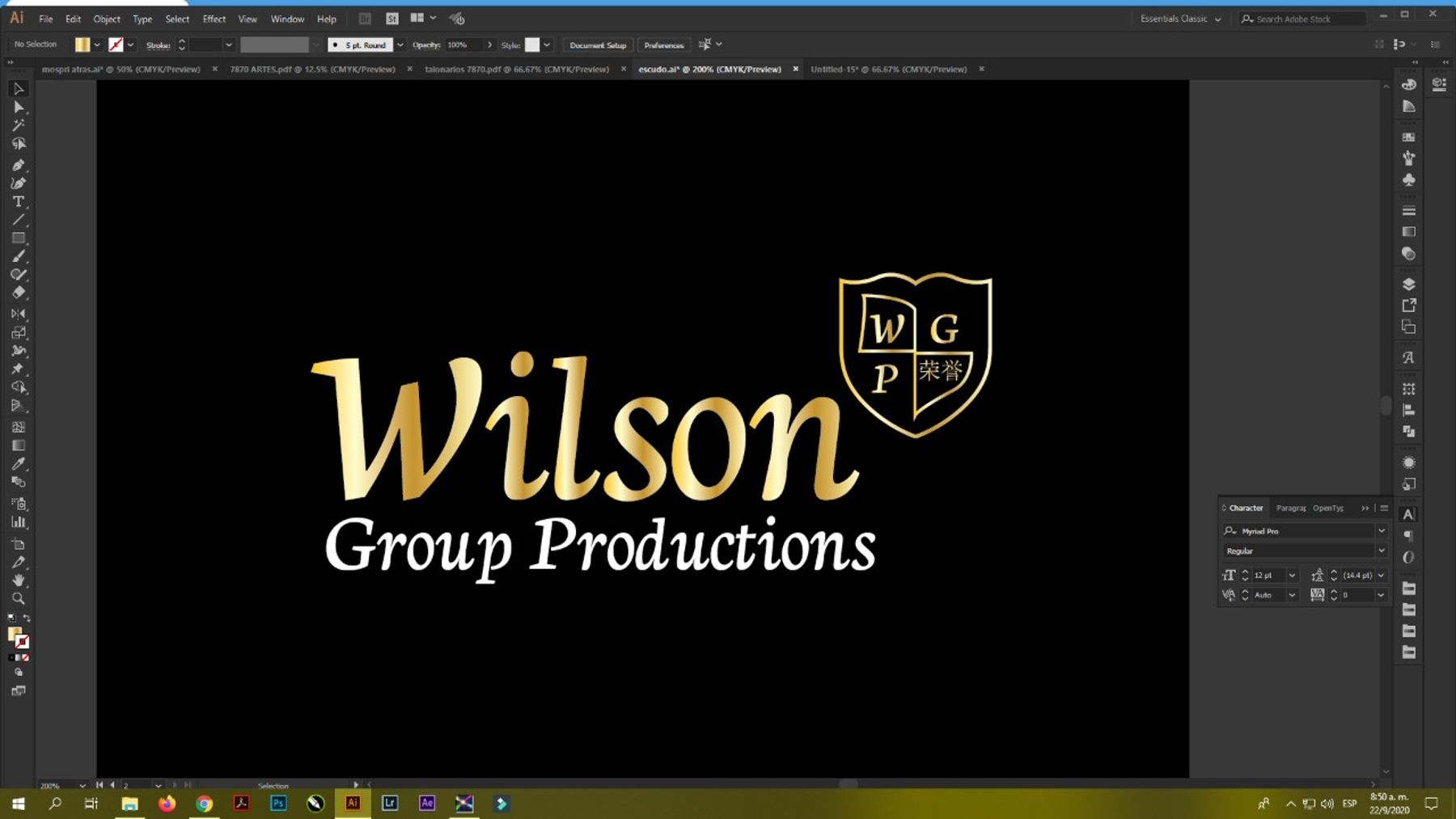
Task: Open the Layers panel icon
Action: click(x=1408, y=284)
